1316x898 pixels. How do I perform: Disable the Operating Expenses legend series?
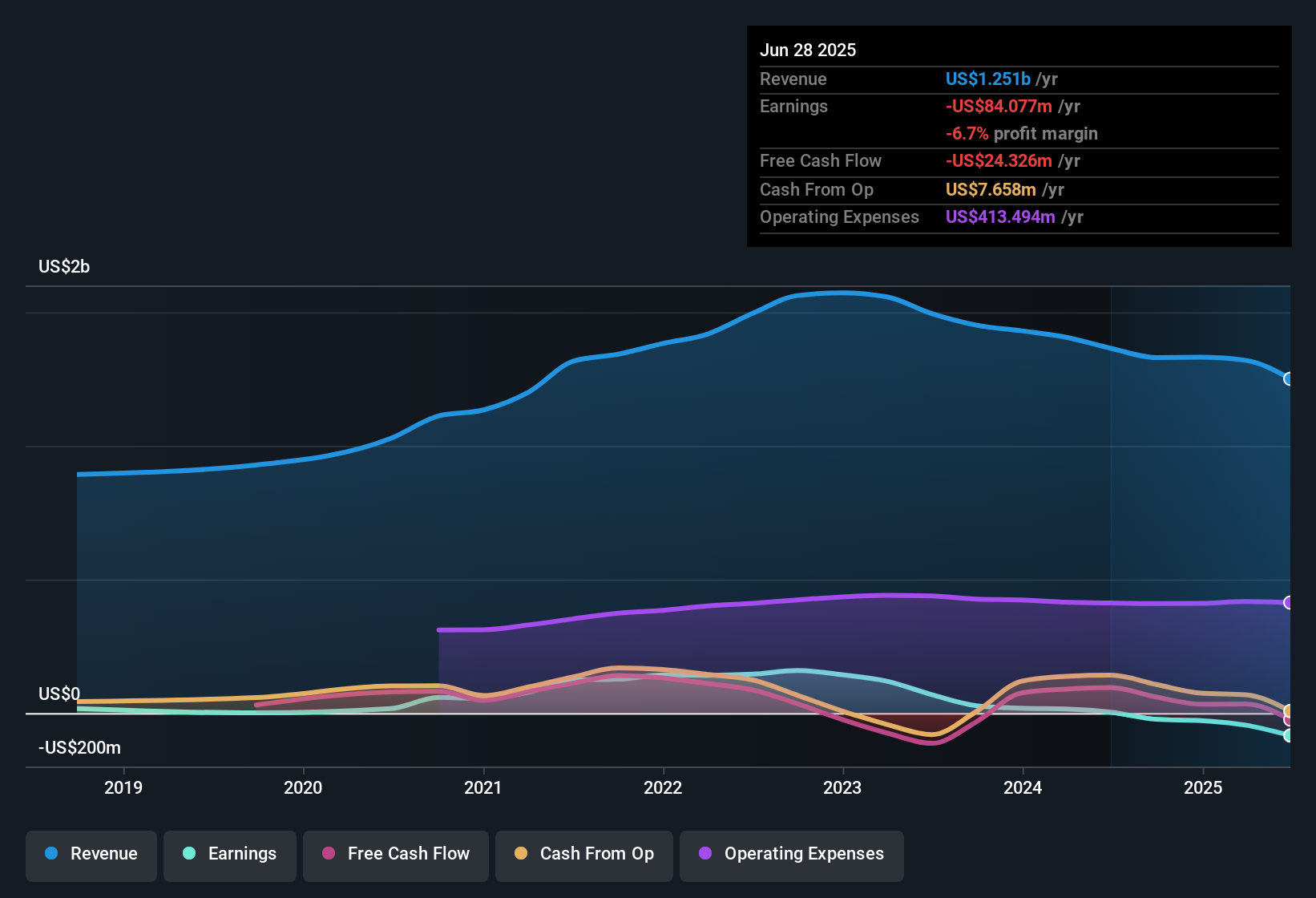pyautogui.click(x=792, y=854)
